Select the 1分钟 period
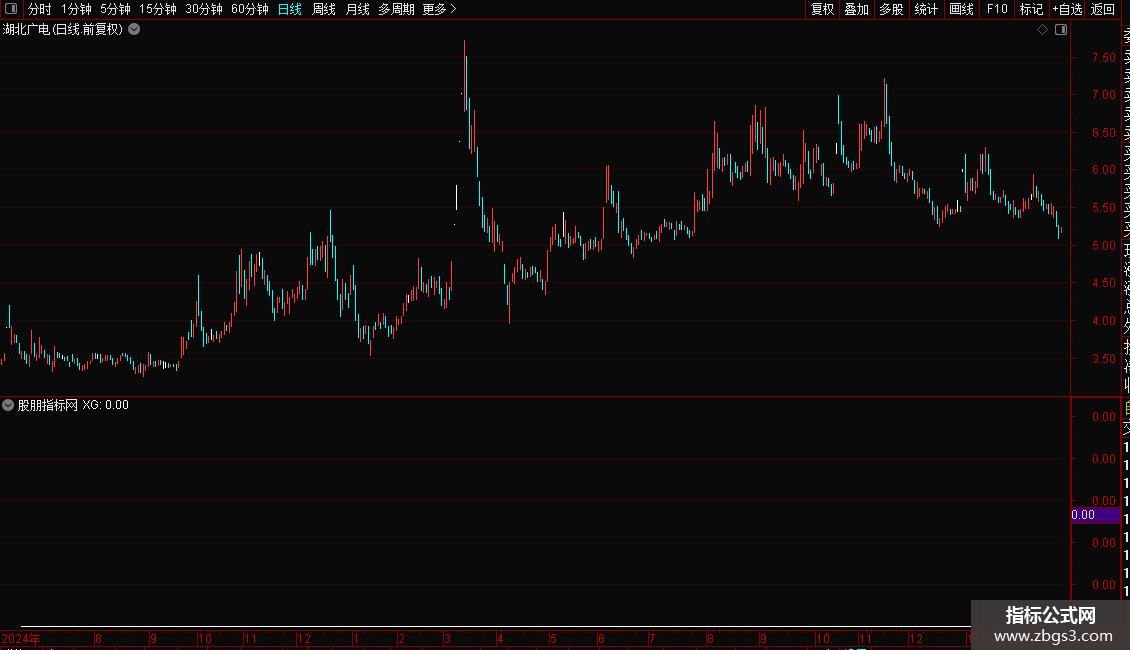 point(76,9)
